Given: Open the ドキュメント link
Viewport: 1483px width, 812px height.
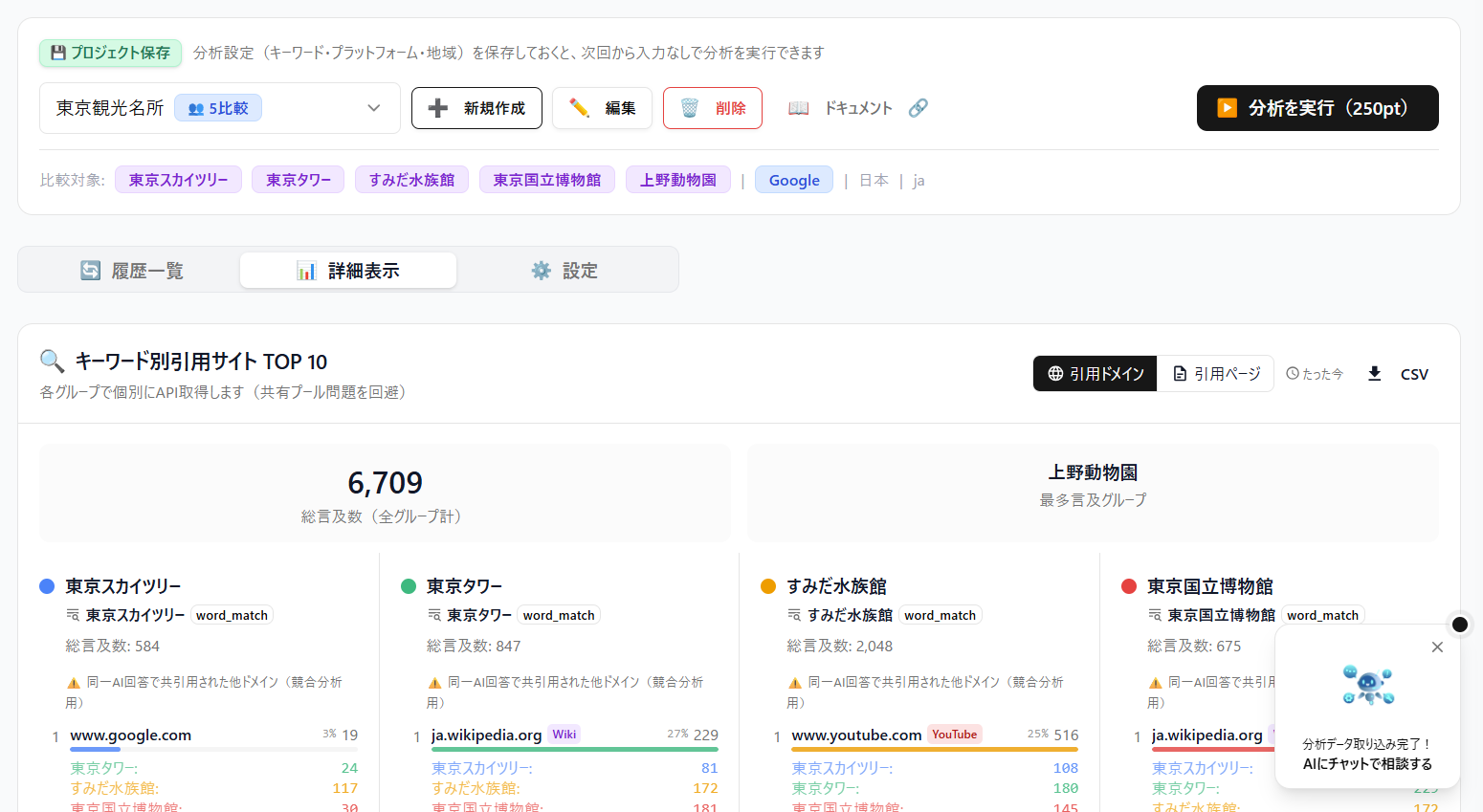Looking at the screenshot, I should click(858, 108).
